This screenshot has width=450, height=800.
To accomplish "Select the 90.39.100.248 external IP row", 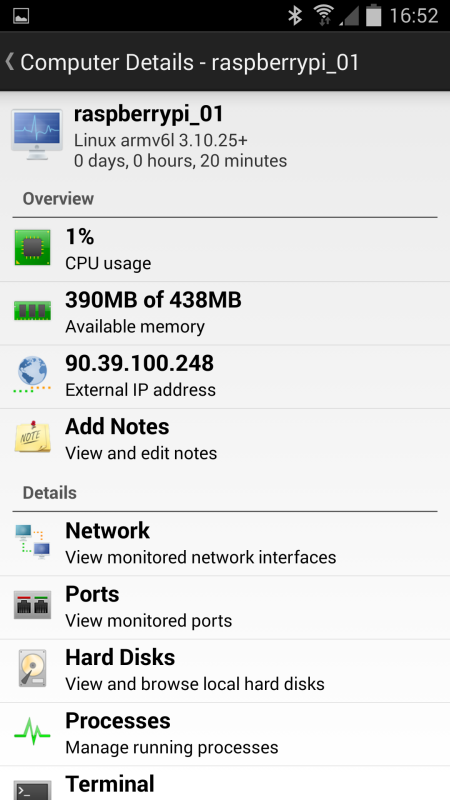I will point(225,377).
